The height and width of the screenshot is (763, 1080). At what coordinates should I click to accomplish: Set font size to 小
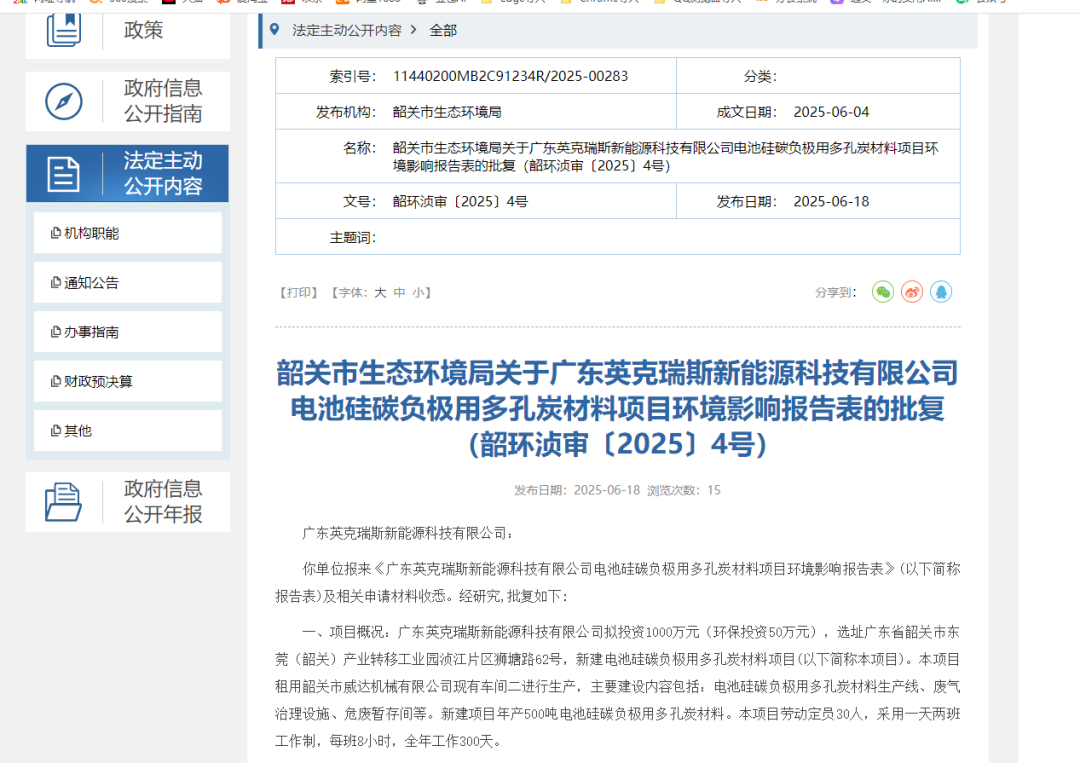(x=418, y=293)
